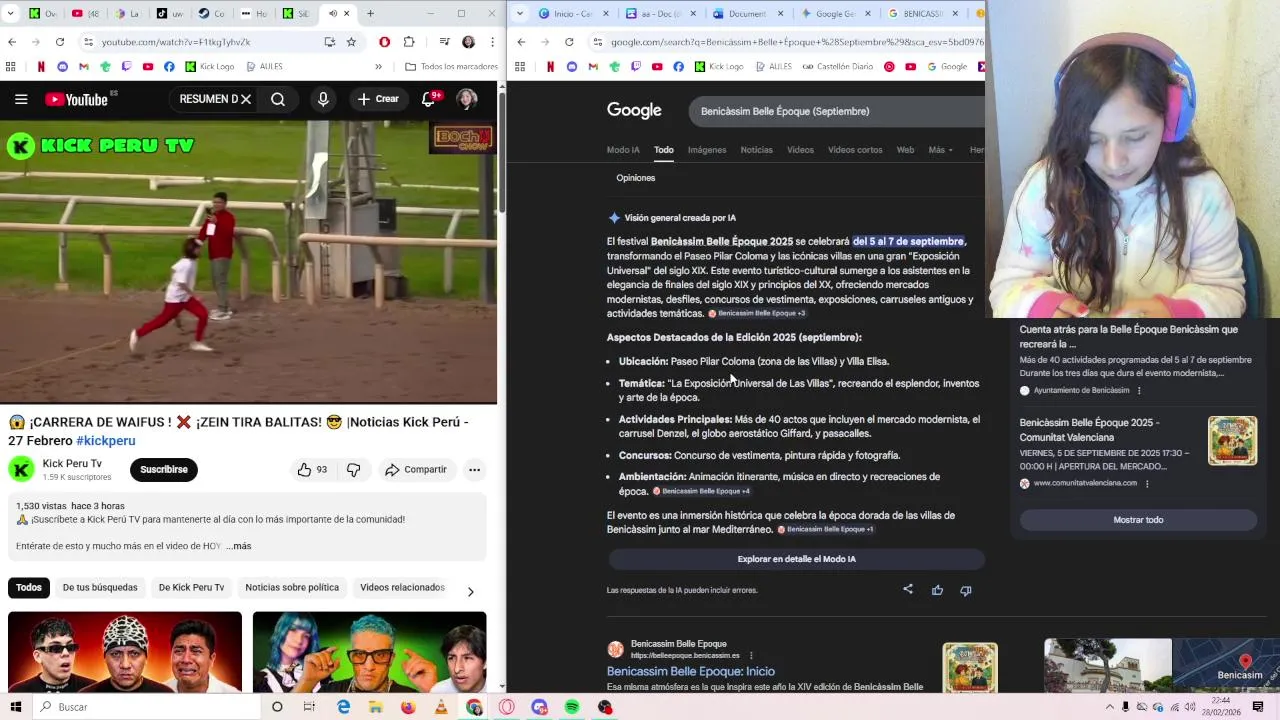The width and height of the screenshot is (1280, 720).
Task: Expand the video description with ...más
Action: 238,546
